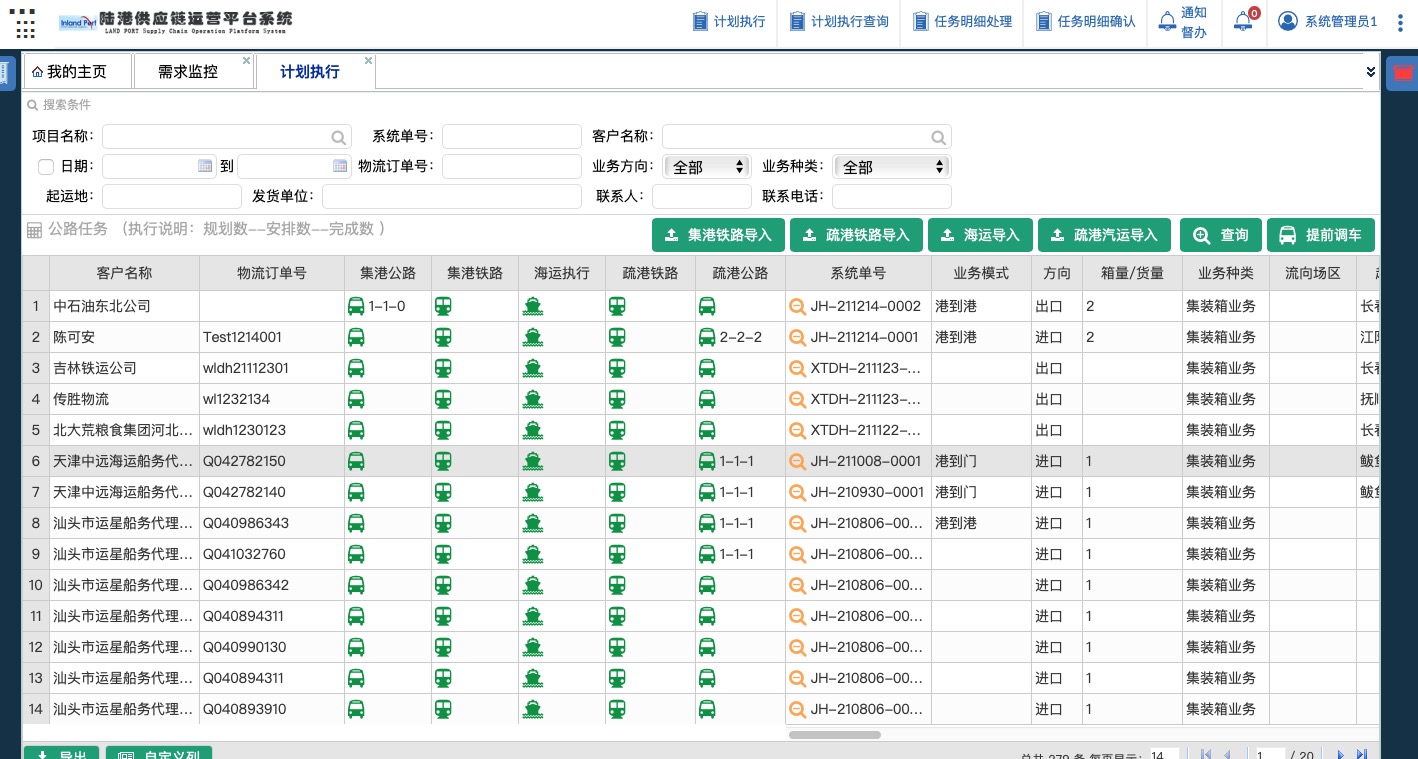Enable the 日期 checkbox
This screenshot has width=1418, height=759.
(x=46, y=166)
